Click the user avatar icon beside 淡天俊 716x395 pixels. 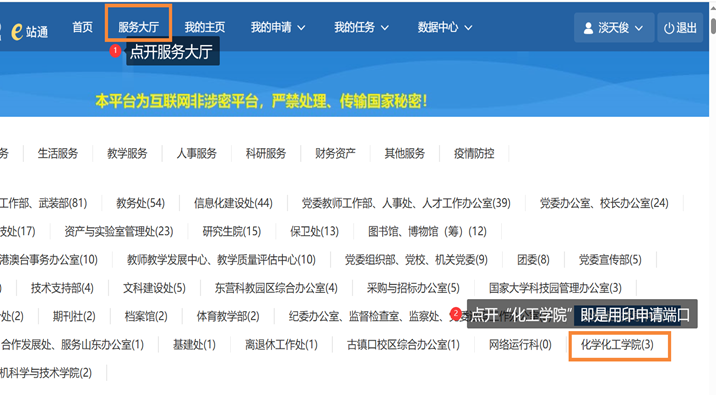click(x=588, y=28)
